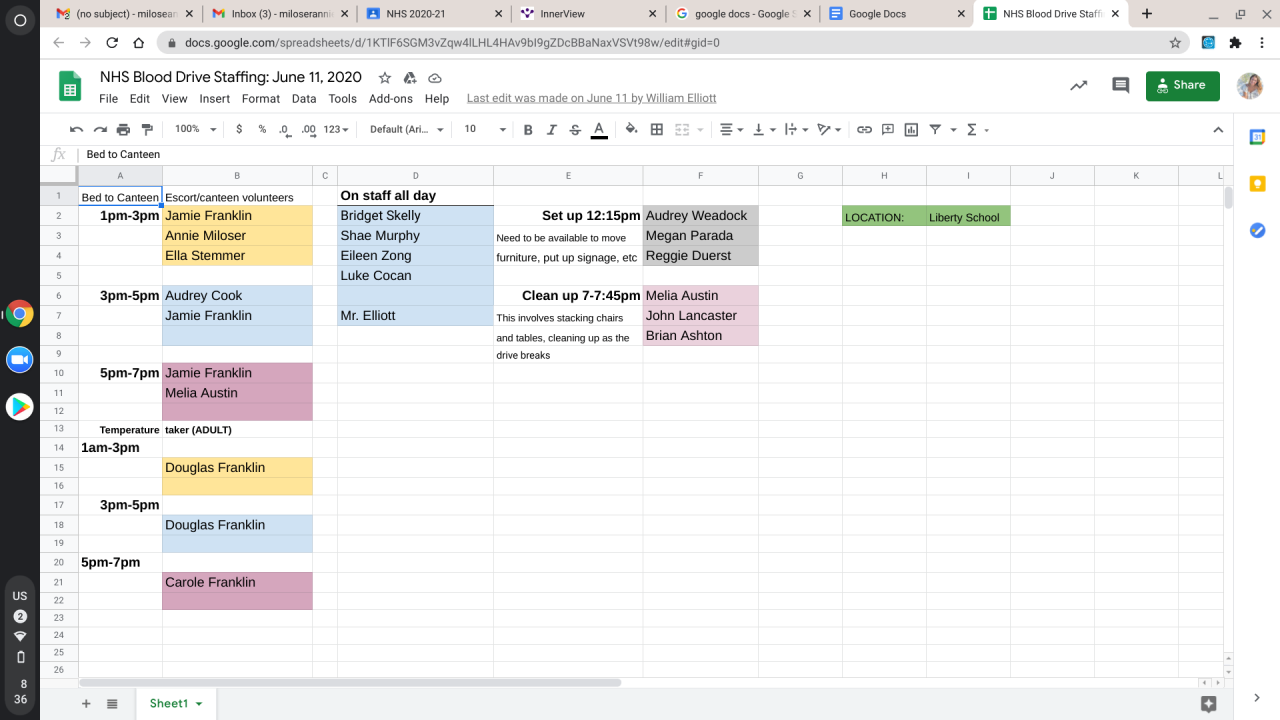Screen dimensions: 1280x720
Task: Select the Liberty School cell
Action: [968, 216]
